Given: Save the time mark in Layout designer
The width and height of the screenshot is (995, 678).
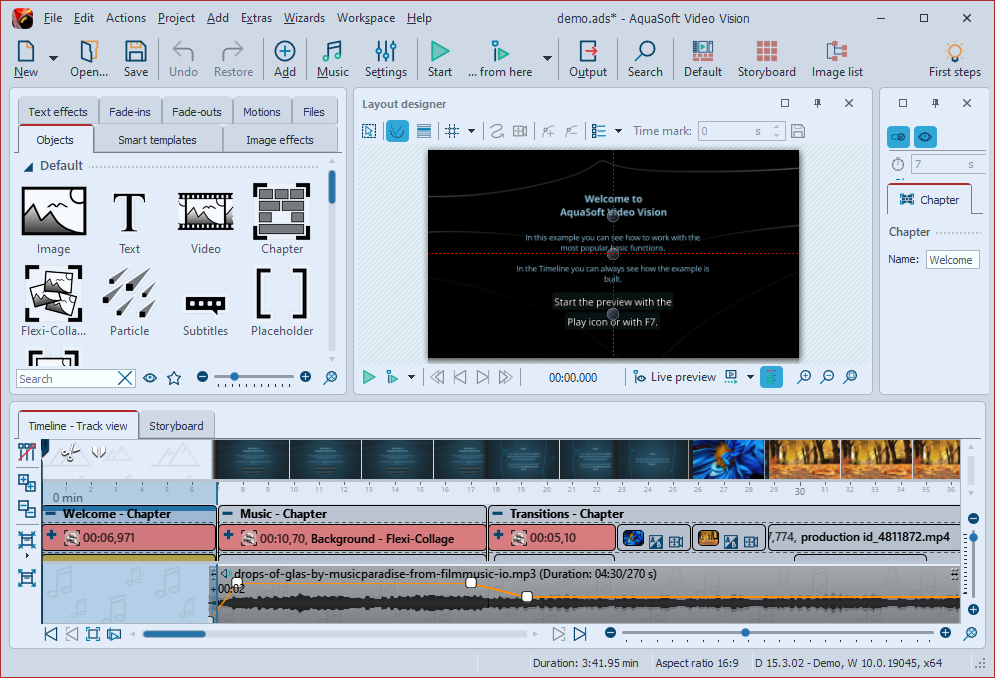Looking at the screenshot, I should pyautogui.click(x=798, y=131).
